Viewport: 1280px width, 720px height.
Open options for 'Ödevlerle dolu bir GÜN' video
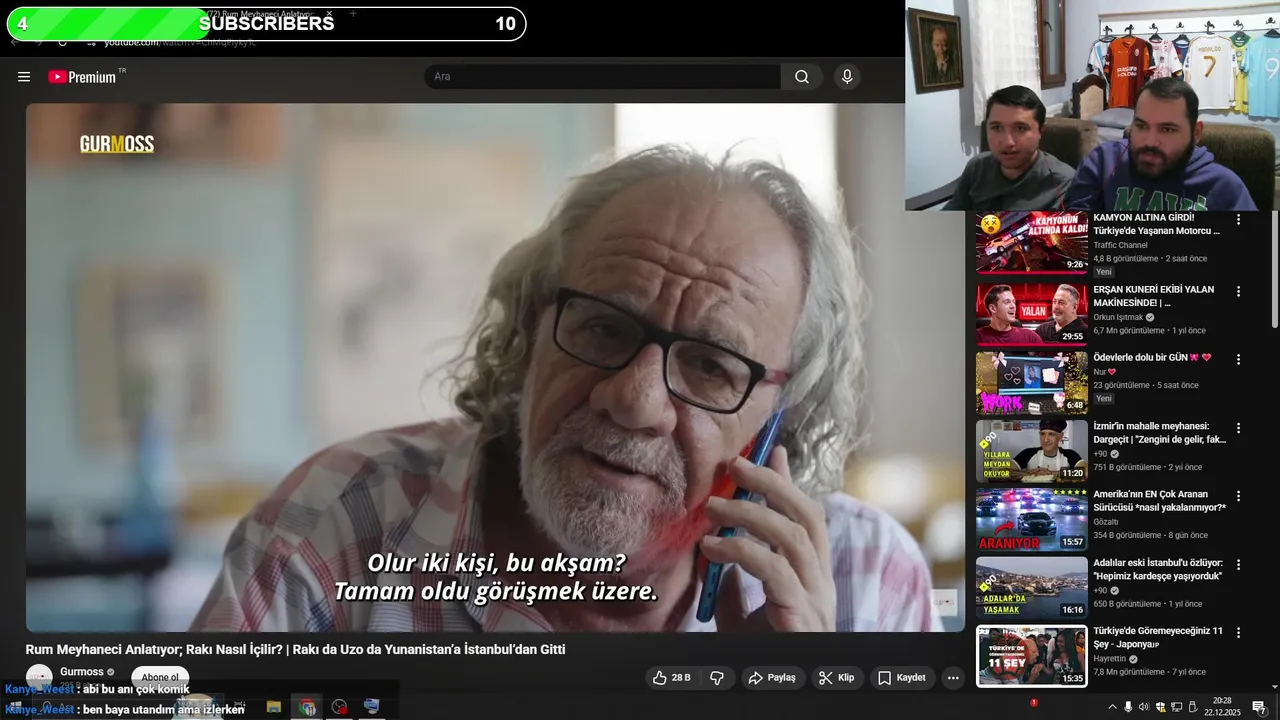[x=1238, y=360]
